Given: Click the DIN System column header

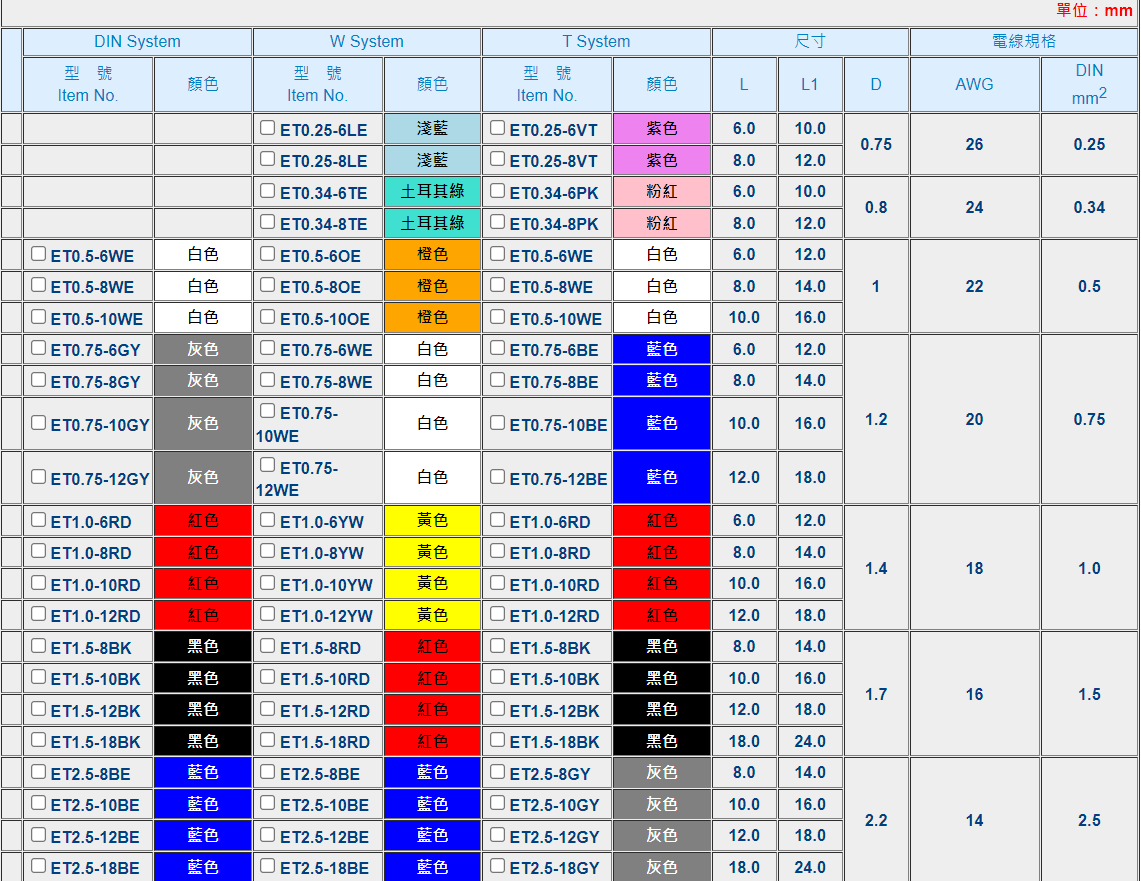Looking at the screenshot, I should tap(137, 42).
